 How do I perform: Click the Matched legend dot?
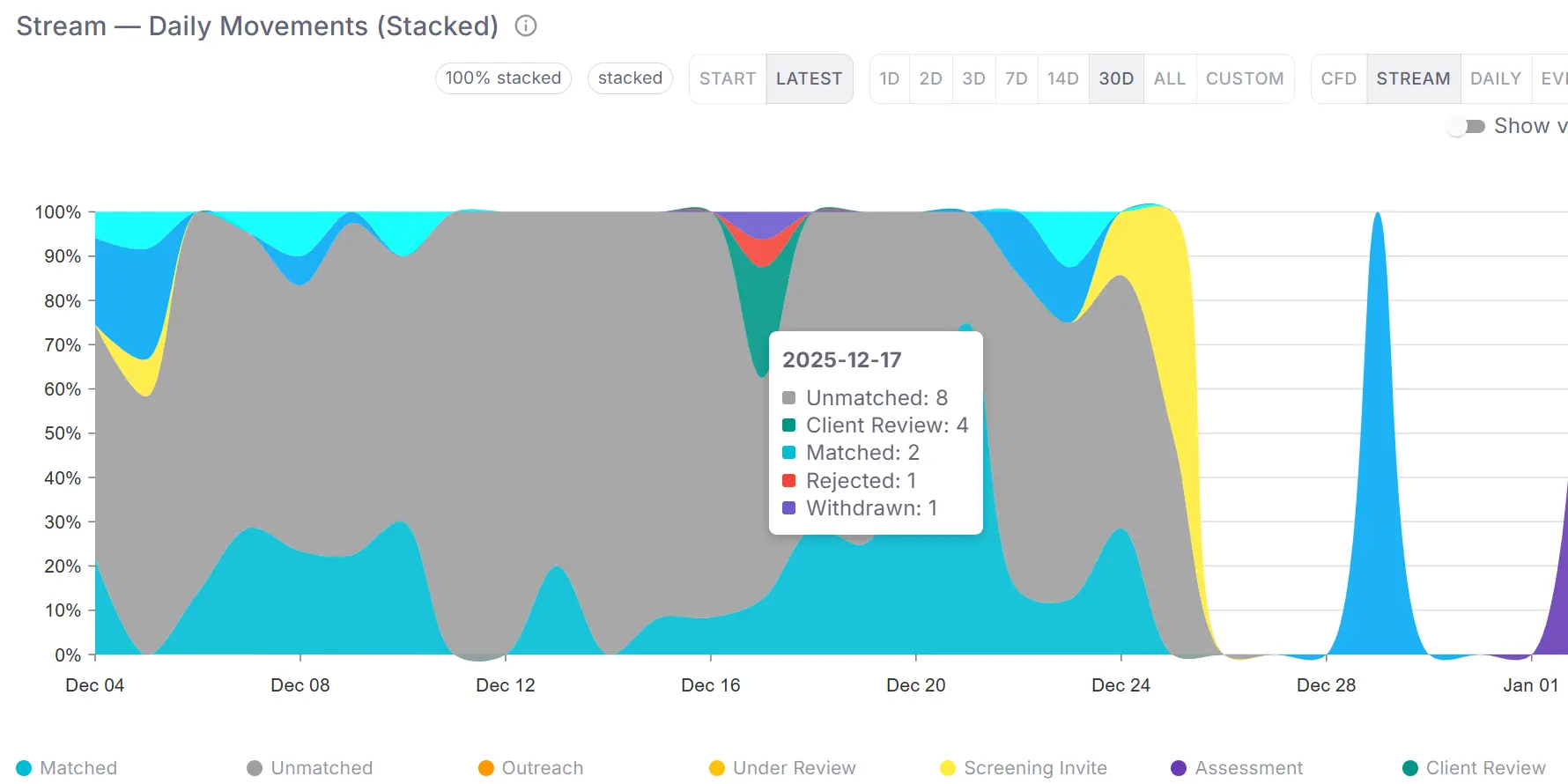click(26, 767)
